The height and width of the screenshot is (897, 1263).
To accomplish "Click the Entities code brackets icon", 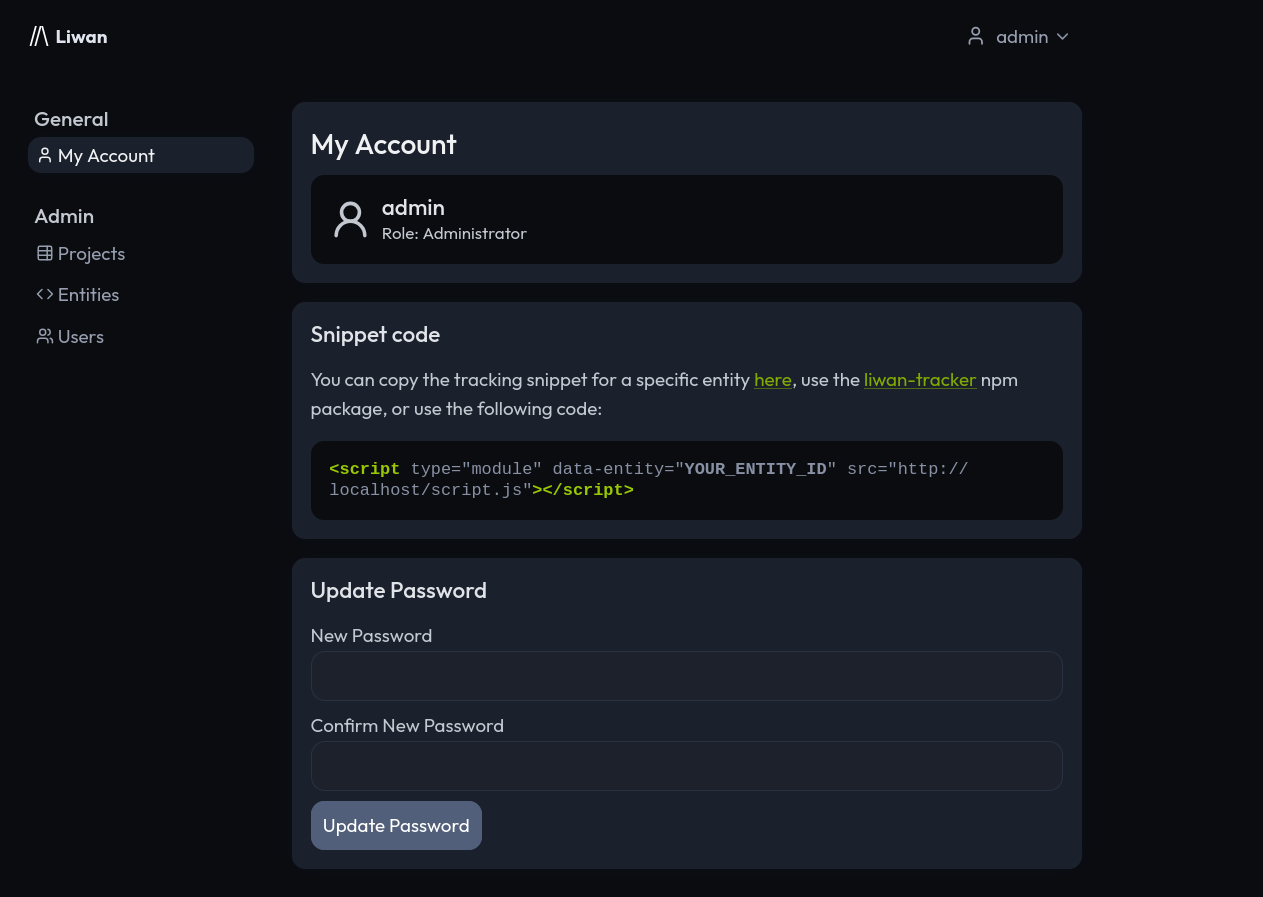I will tap(45, 294).
